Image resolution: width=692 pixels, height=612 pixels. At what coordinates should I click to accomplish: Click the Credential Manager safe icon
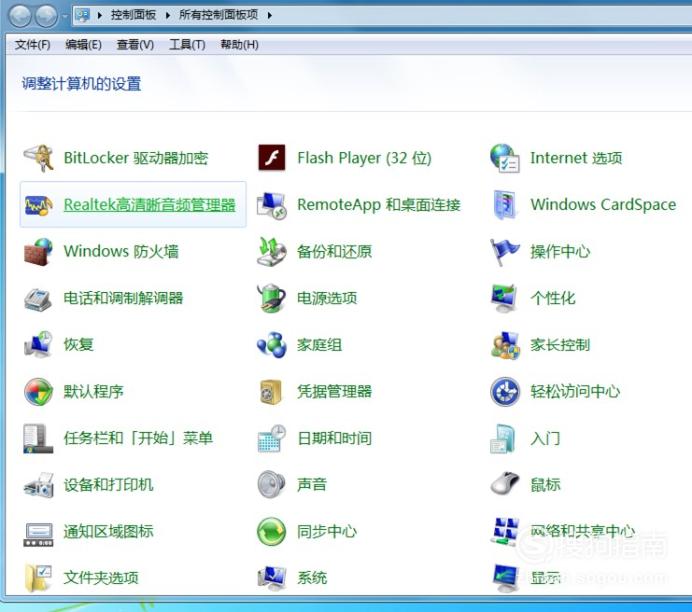pyautogui.click(x=271, y=392)
